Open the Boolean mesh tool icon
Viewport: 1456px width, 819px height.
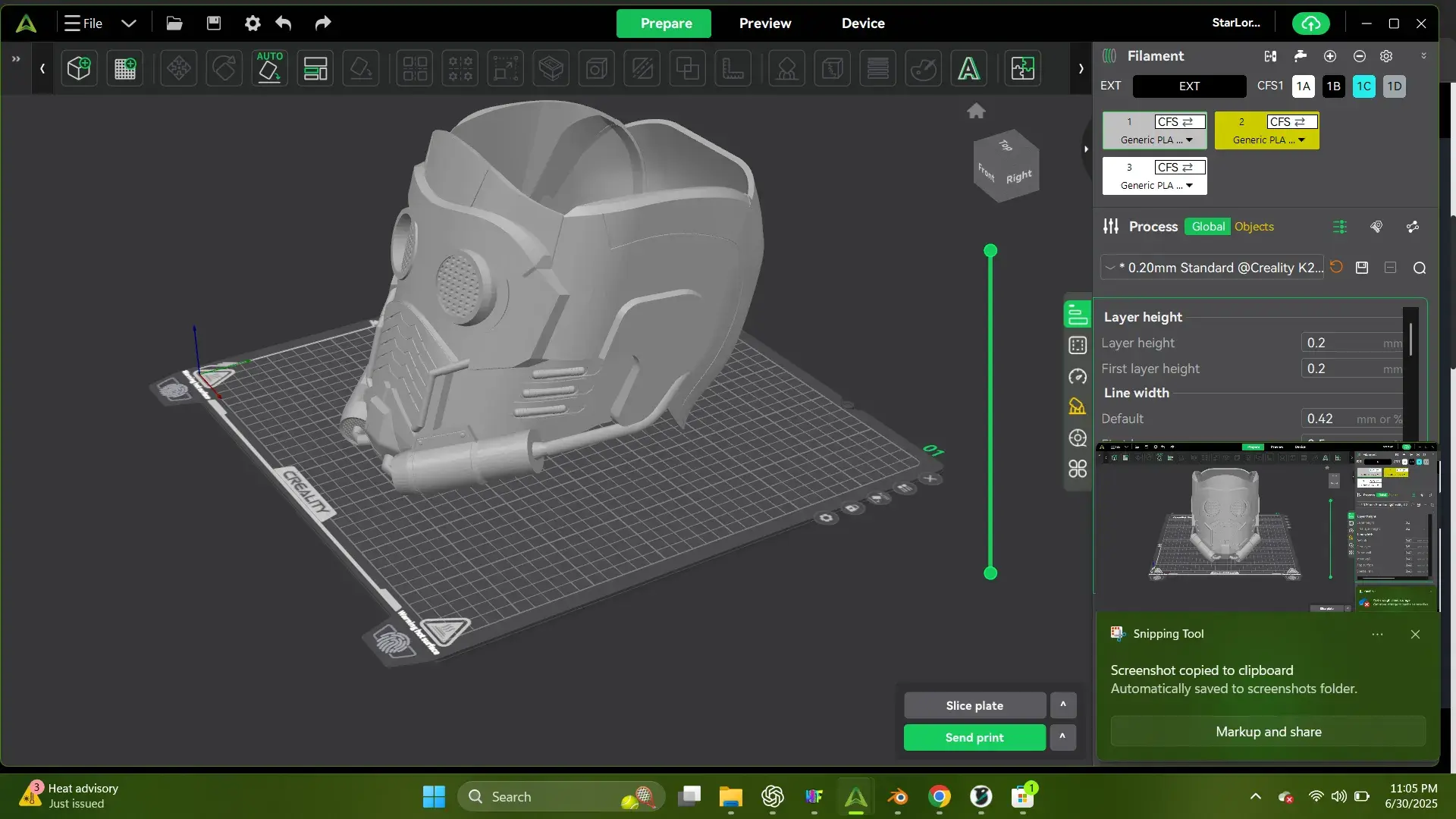(x=688, y=68)
